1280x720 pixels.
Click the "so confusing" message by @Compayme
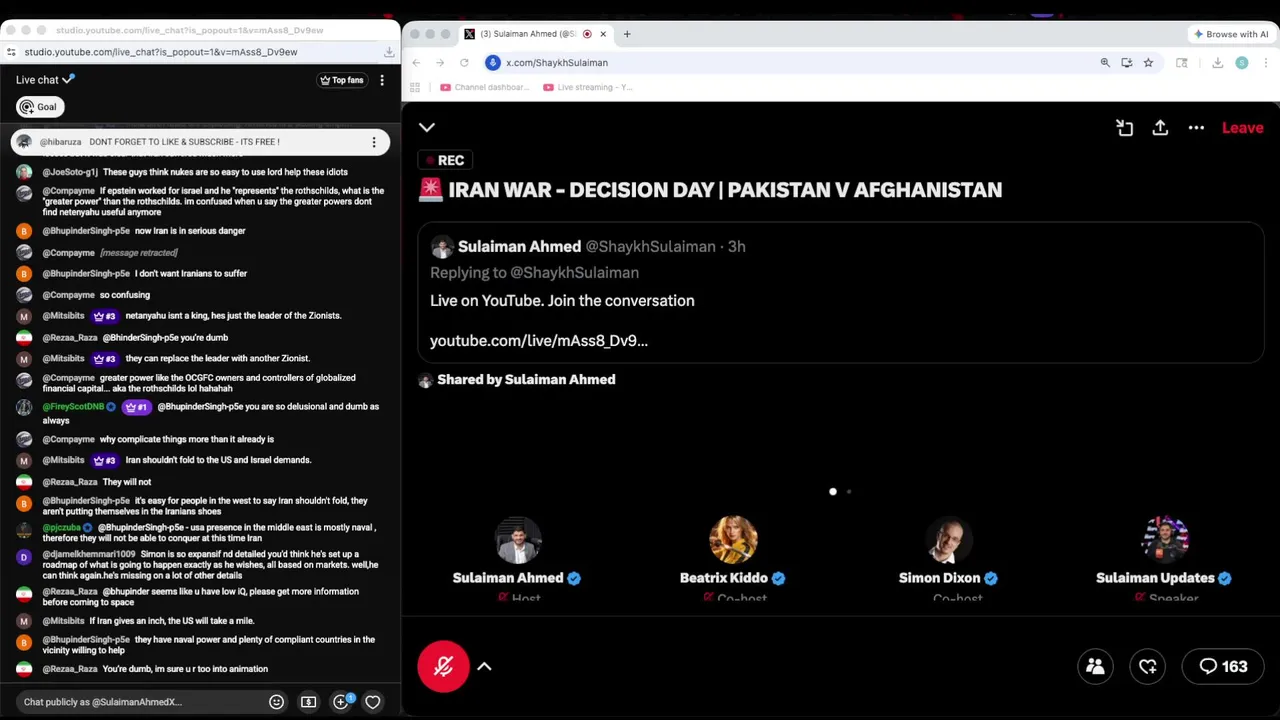[125, 295]
